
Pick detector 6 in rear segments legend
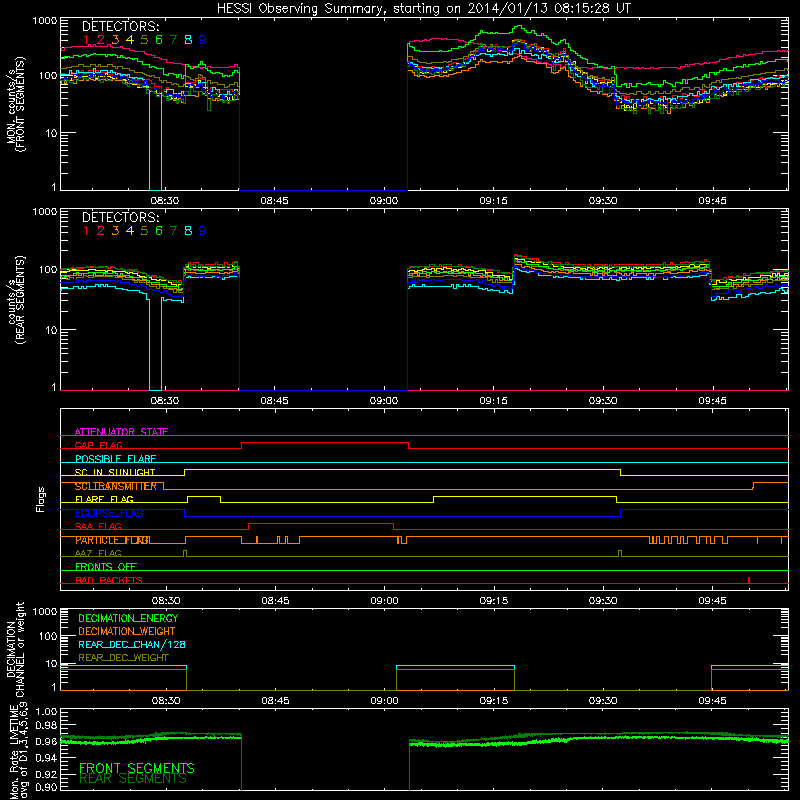click(x=159, y=231)
